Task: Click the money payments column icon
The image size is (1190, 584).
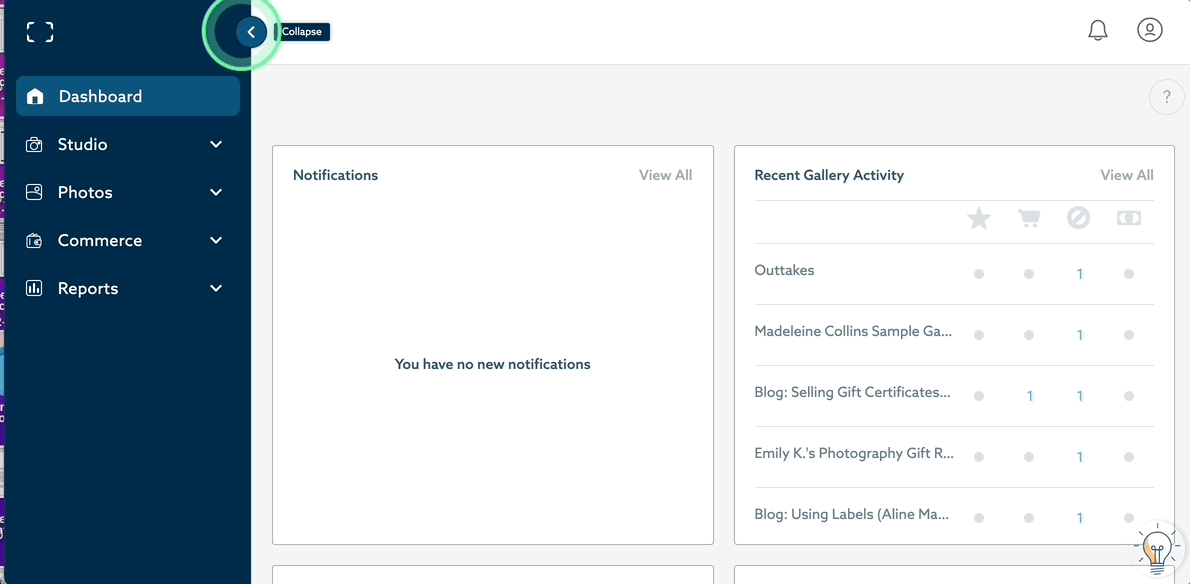Action: point(1128,218)
